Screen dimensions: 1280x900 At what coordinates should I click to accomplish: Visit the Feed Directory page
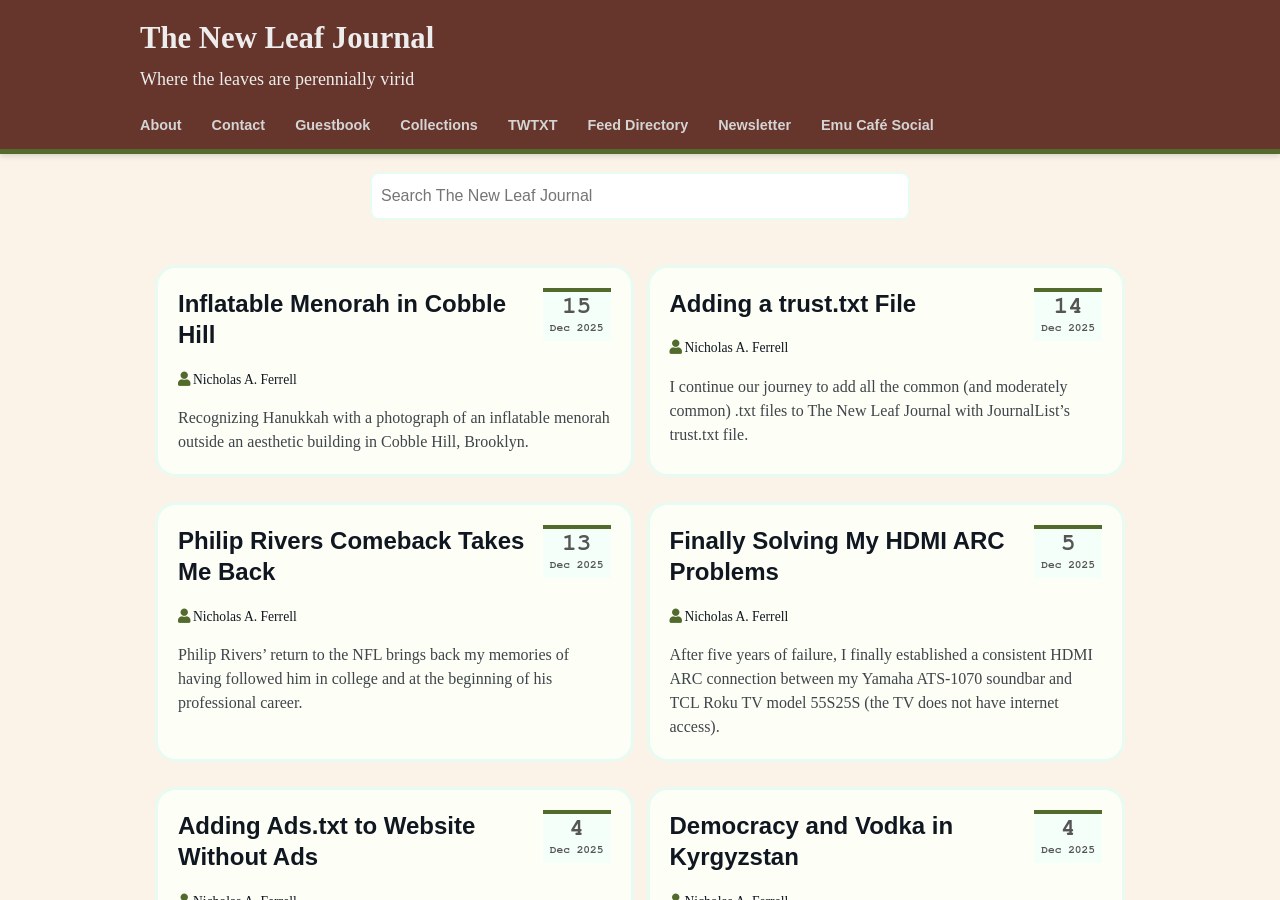pyautogui.click(x=637, y=125)
